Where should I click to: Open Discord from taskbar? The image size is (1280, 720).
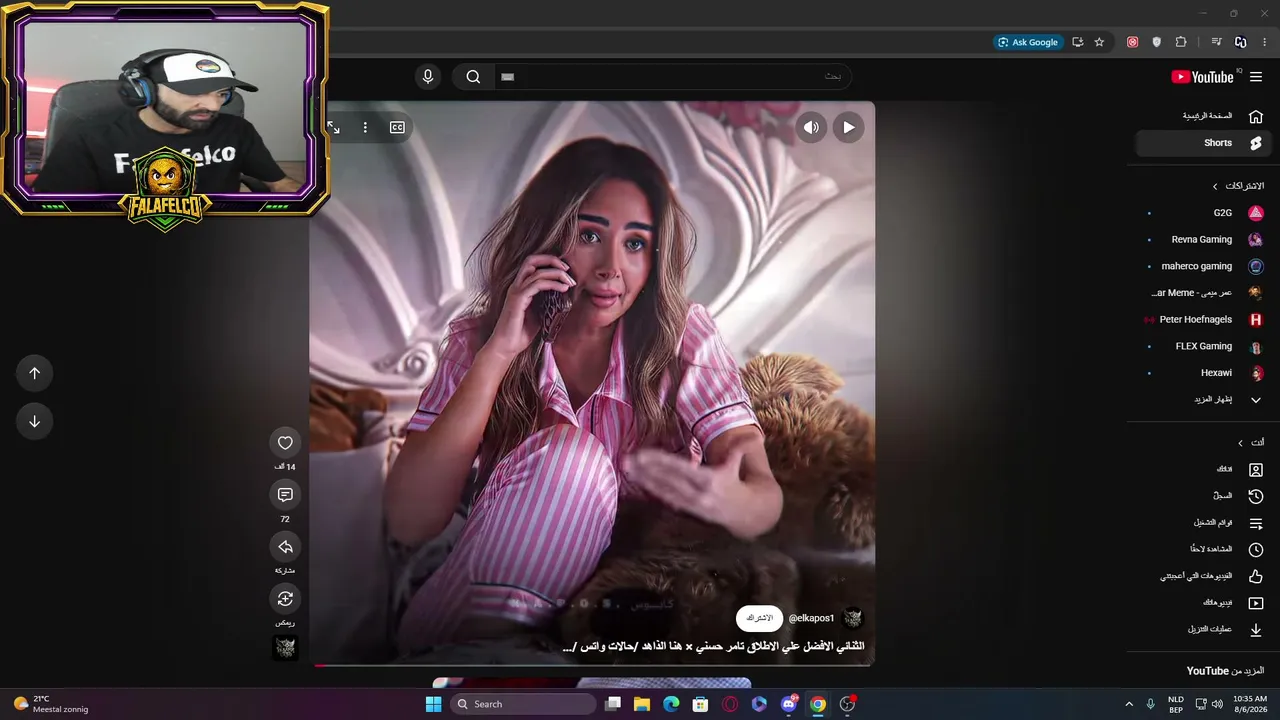tap(789, 704)
